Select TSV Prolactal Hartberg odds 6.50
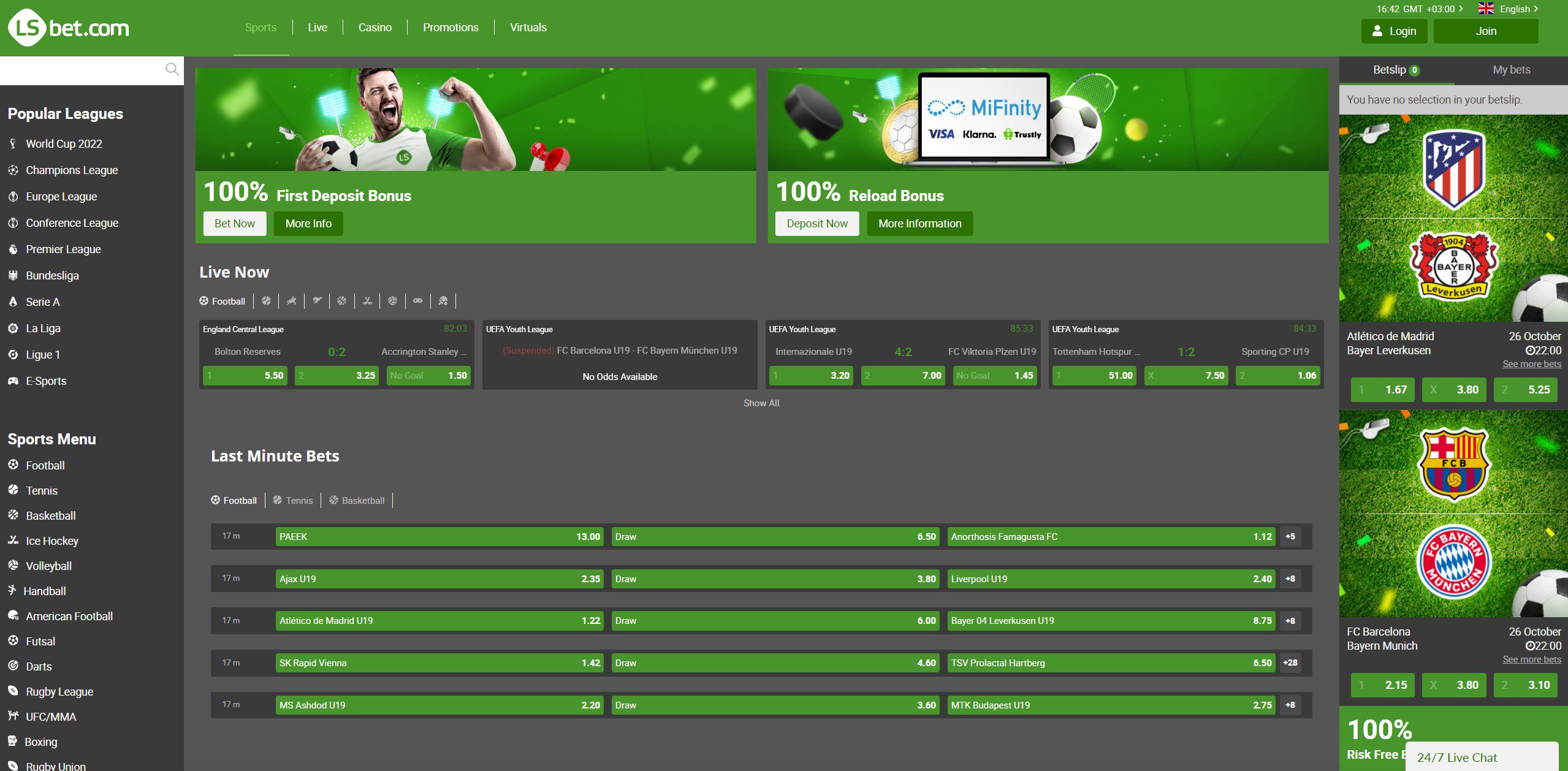1568x771 pixels. [1111, 663]
